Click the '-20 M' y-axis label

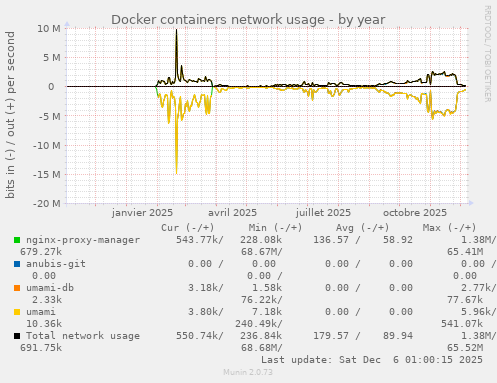(x=47, y=203)
